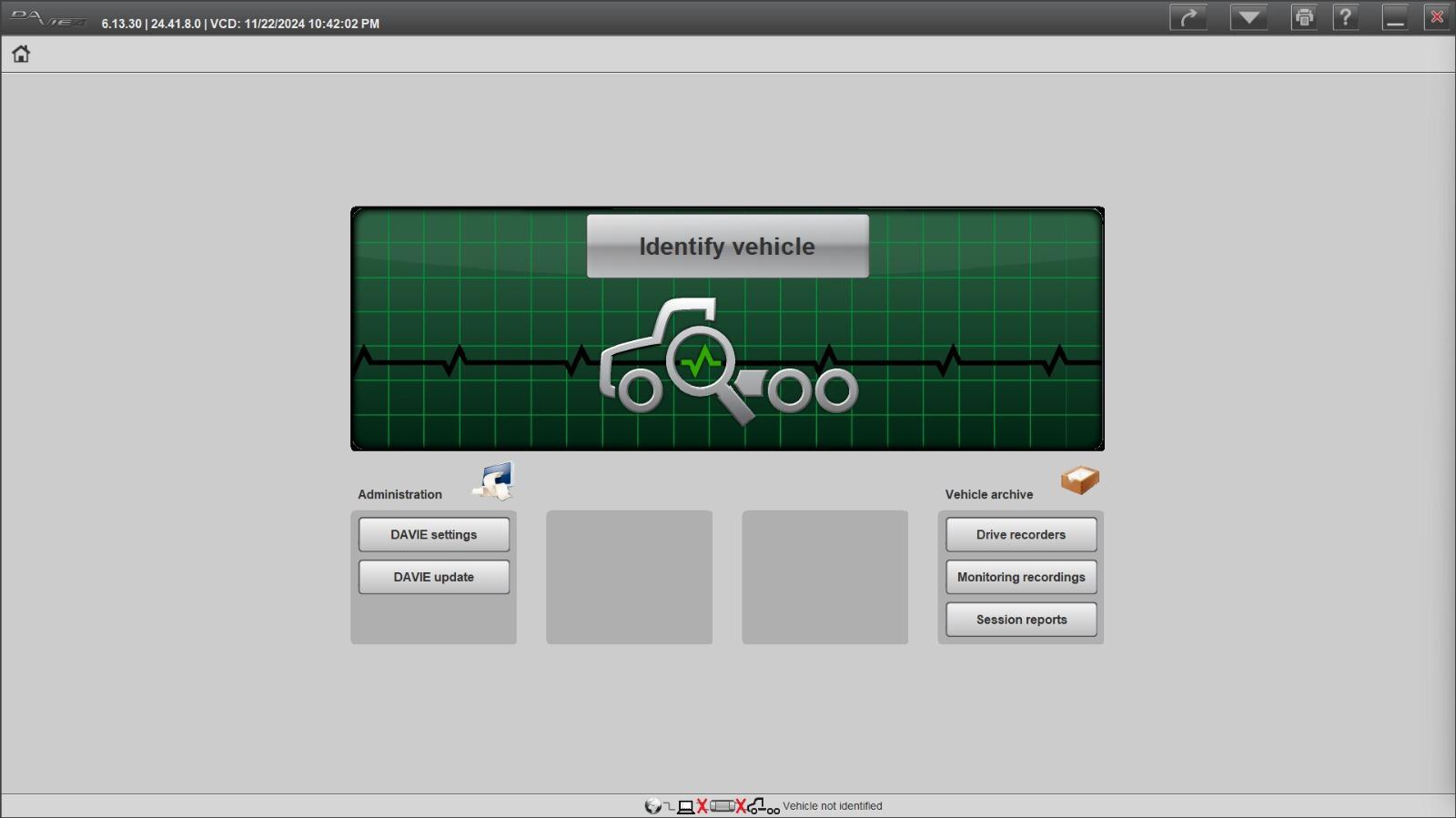Minimize the DAVIE window
Viewport: 1456px width, 818px height.
coord(1395,17)
